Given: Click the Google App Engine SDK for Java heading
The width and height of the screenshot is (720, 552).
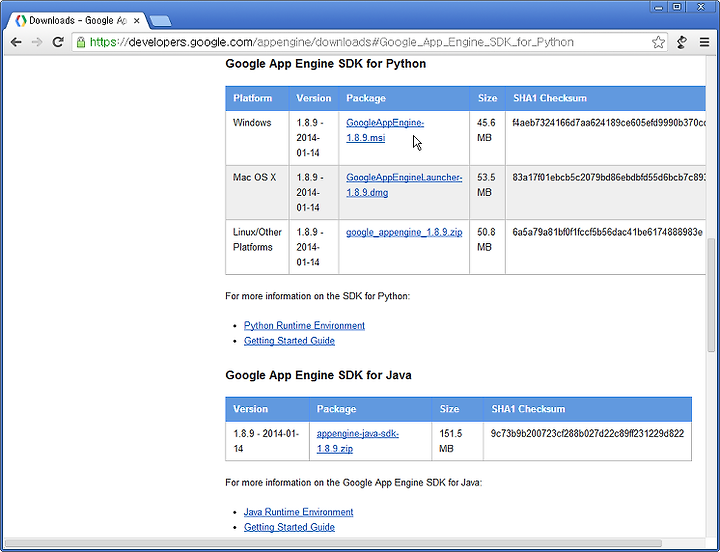Looking at the screenshot, I should 318,375.
